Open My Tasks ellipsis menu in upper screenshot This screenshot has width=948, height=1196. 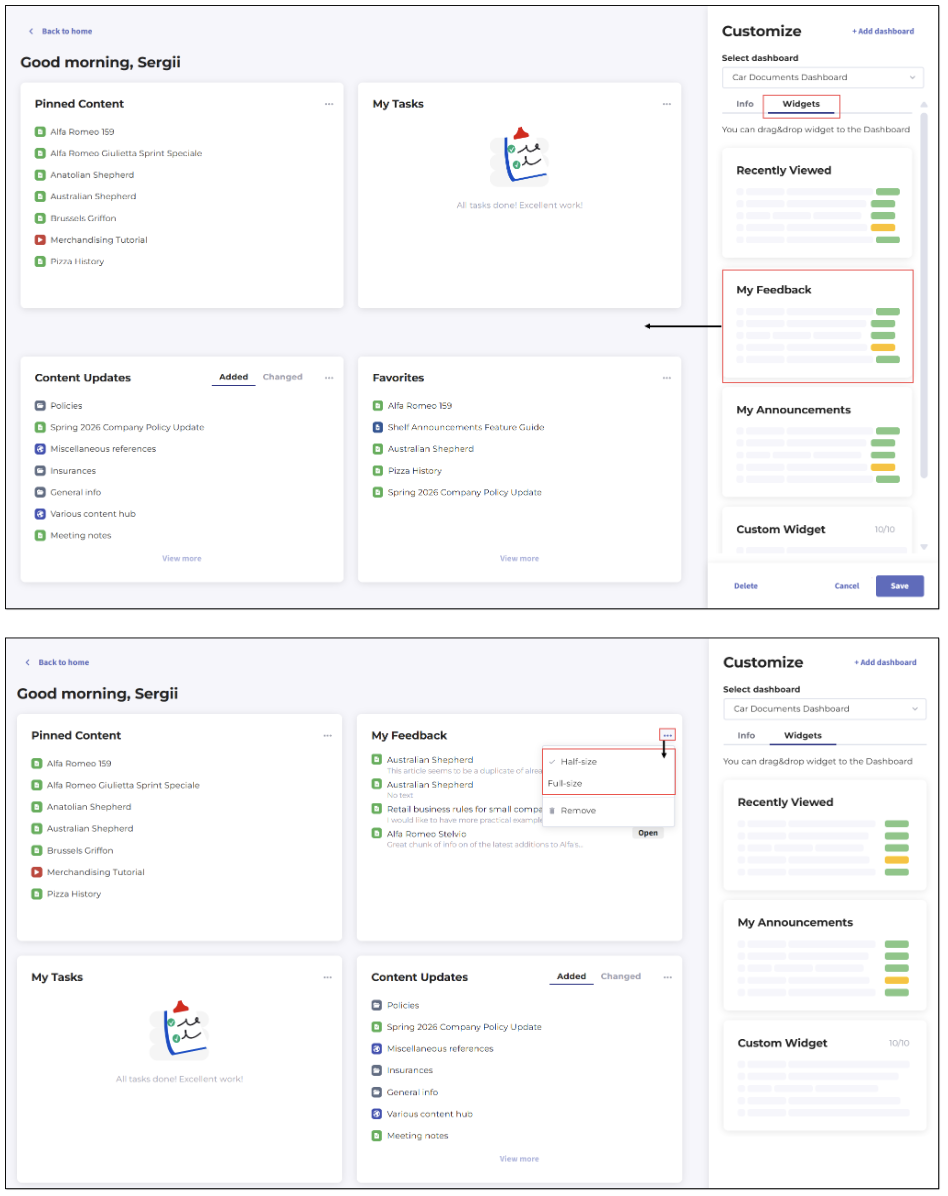[667, 104]
